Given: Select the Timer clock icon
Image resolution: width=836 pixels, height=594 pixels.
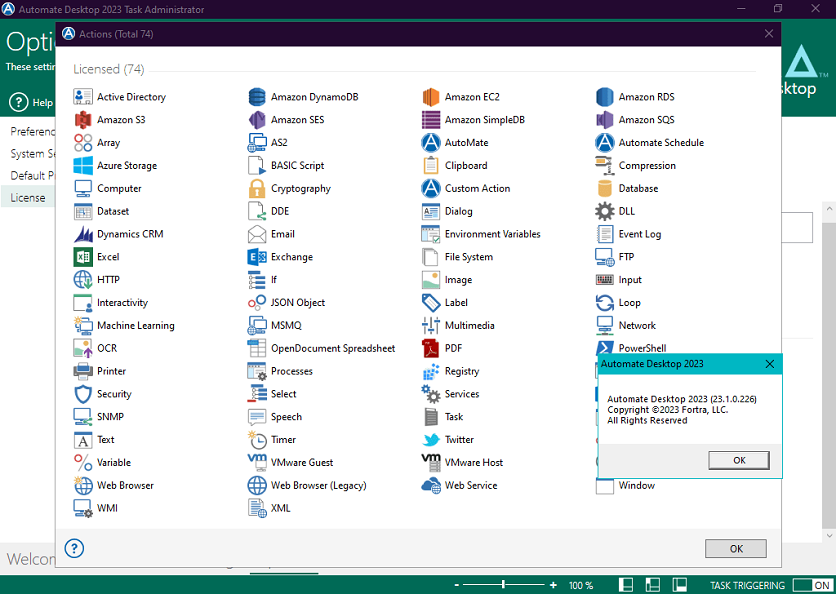Looking at the screenshot, I should click(256, 439).
